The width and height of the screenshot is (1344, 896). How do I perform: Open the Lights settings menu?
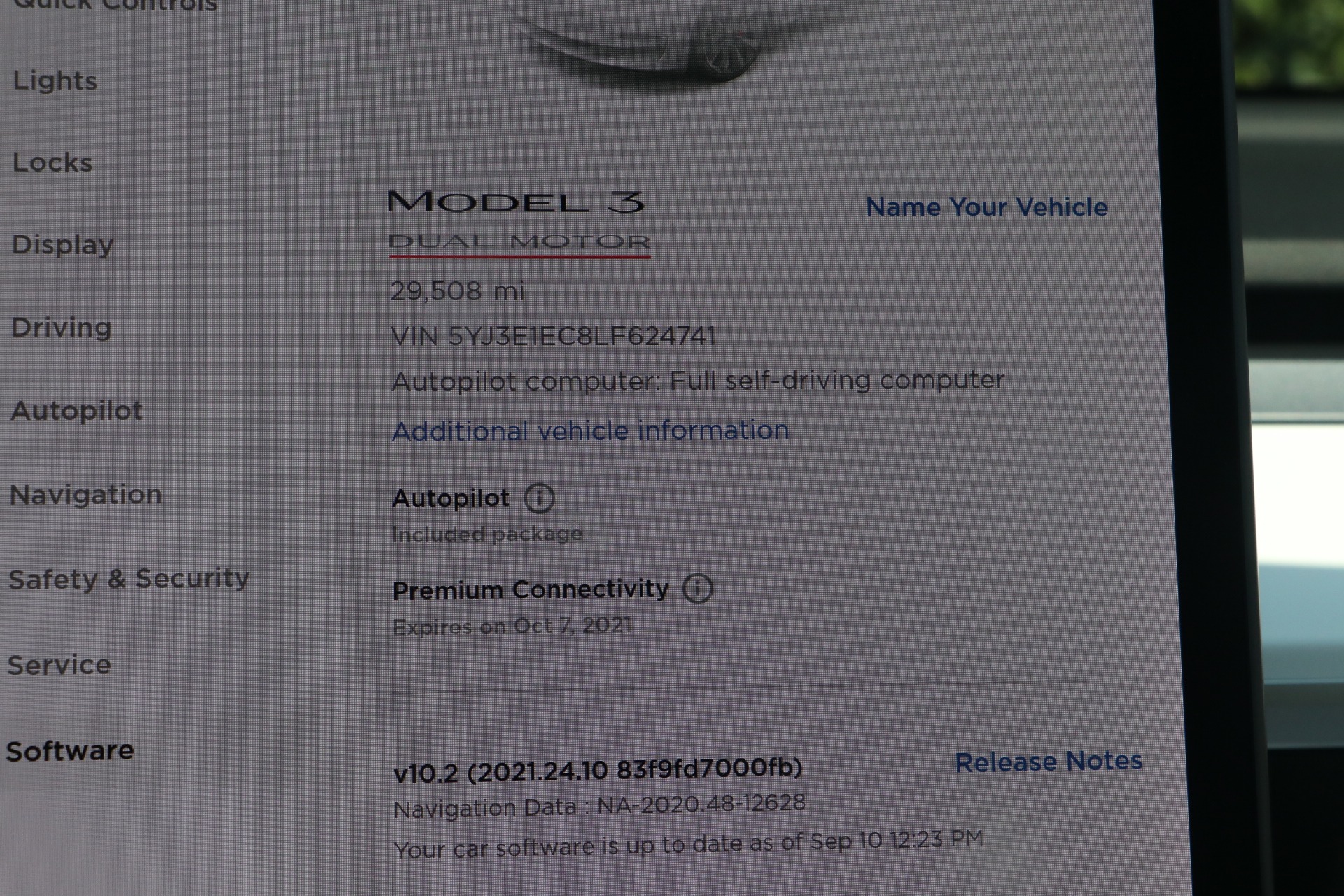[55, 81]
